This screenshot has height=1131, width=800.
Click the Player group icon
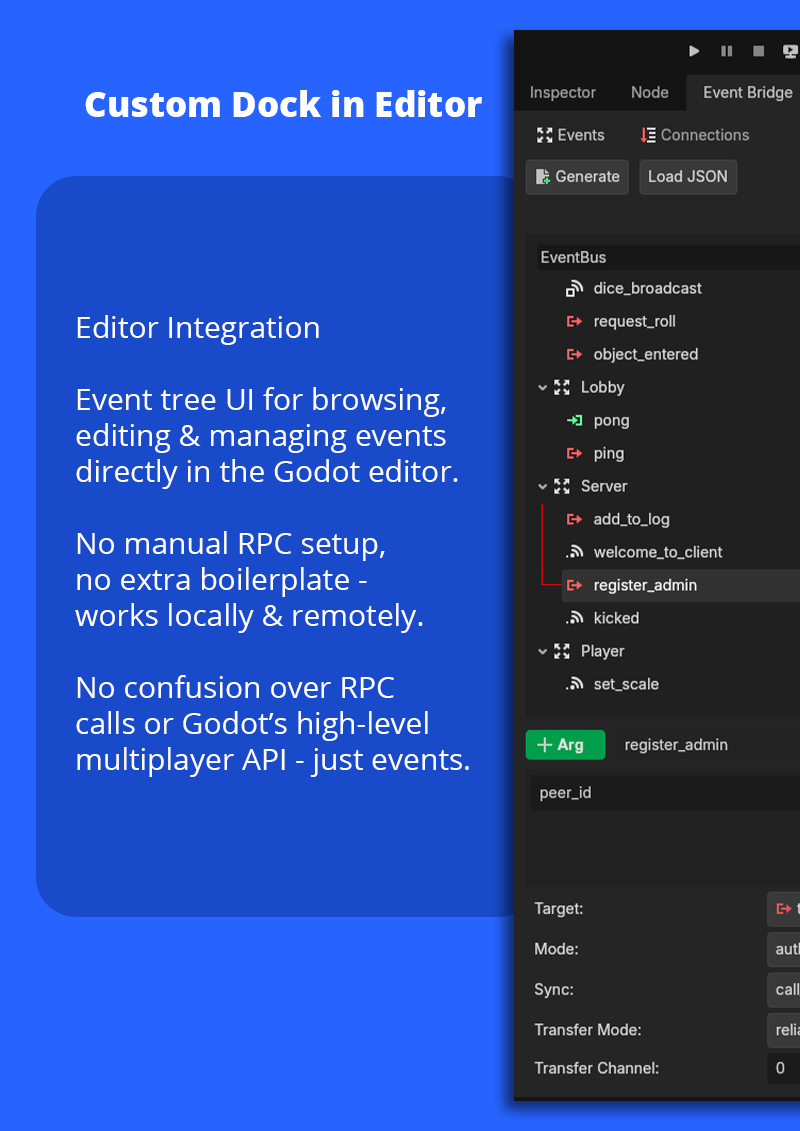[562, 651]
